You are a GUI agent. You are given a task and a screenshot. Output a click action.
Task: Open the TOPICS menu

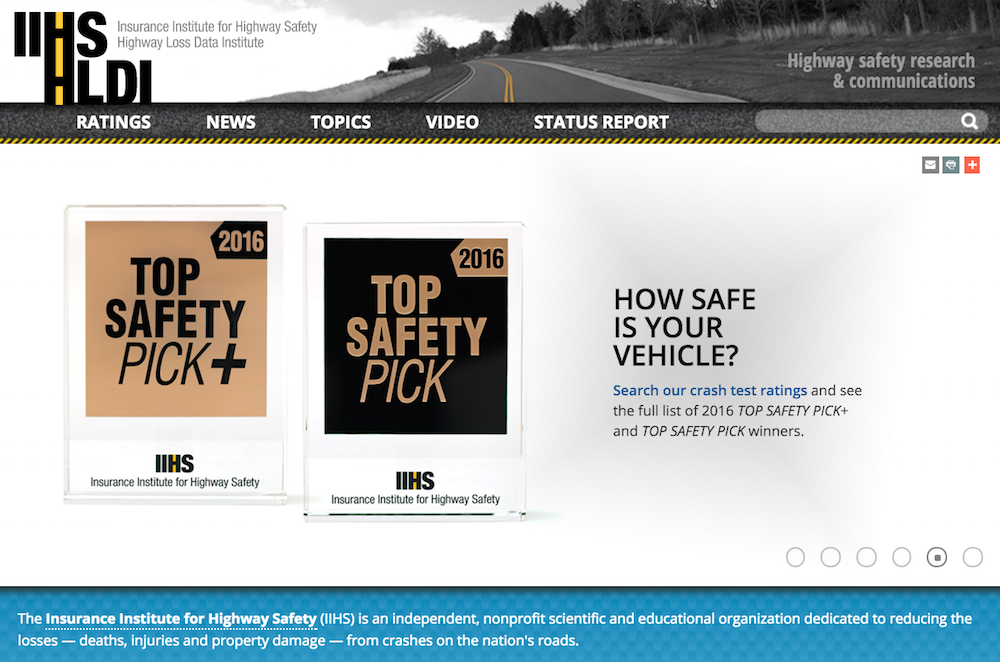[340, 121]
